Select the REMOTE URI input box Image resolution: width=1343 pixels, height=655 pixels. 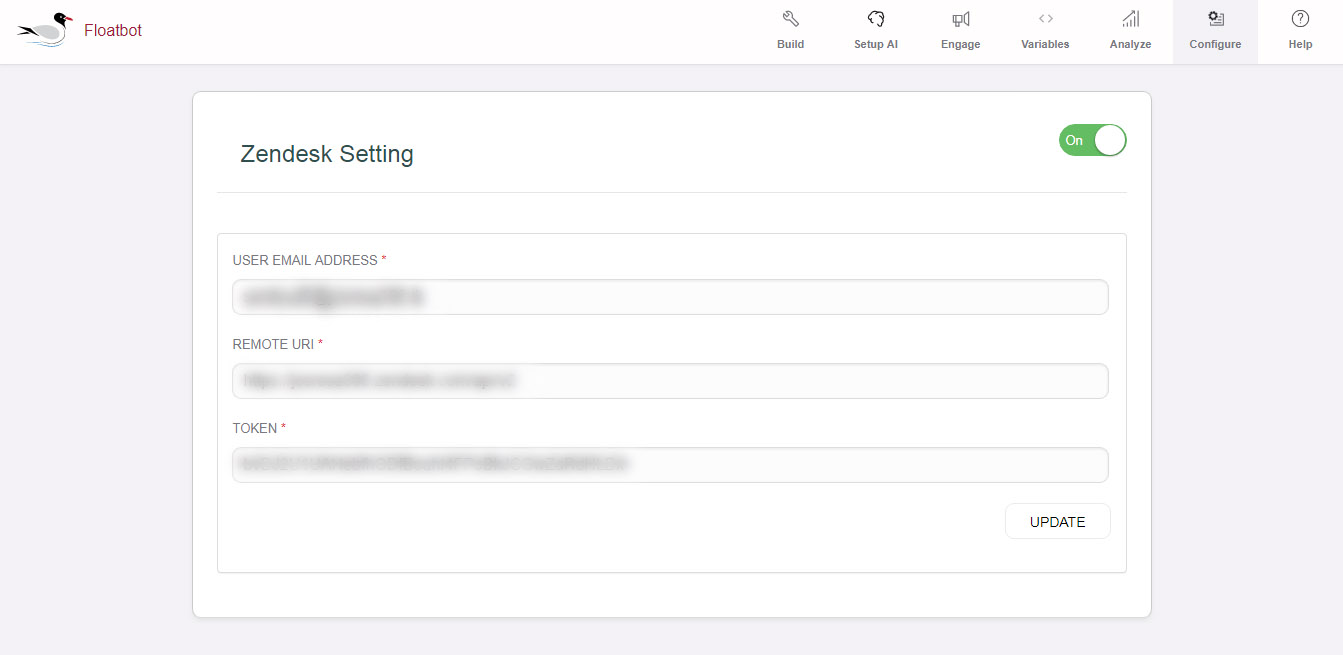[670, 381]
